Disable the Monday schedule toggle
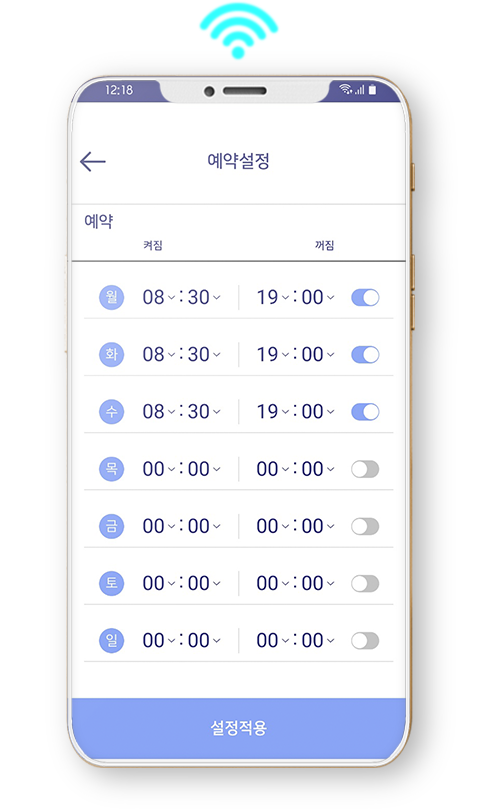Viewport: 479px width, 810px height. tap(365, 298)
